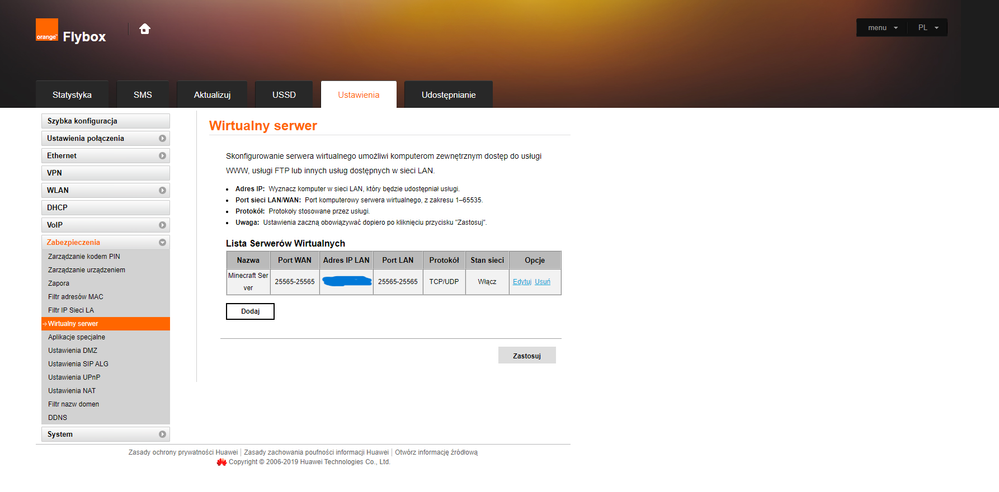Viewport: 999px width, 492px height.
Task: Open the Udostępnianie tab
Action: point(449,95)
